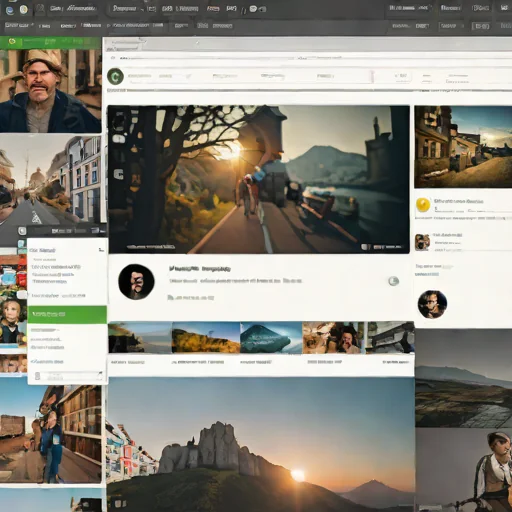Open the man in straw hat photo at left
Viewport: 512px width, 512px height.
51,91
